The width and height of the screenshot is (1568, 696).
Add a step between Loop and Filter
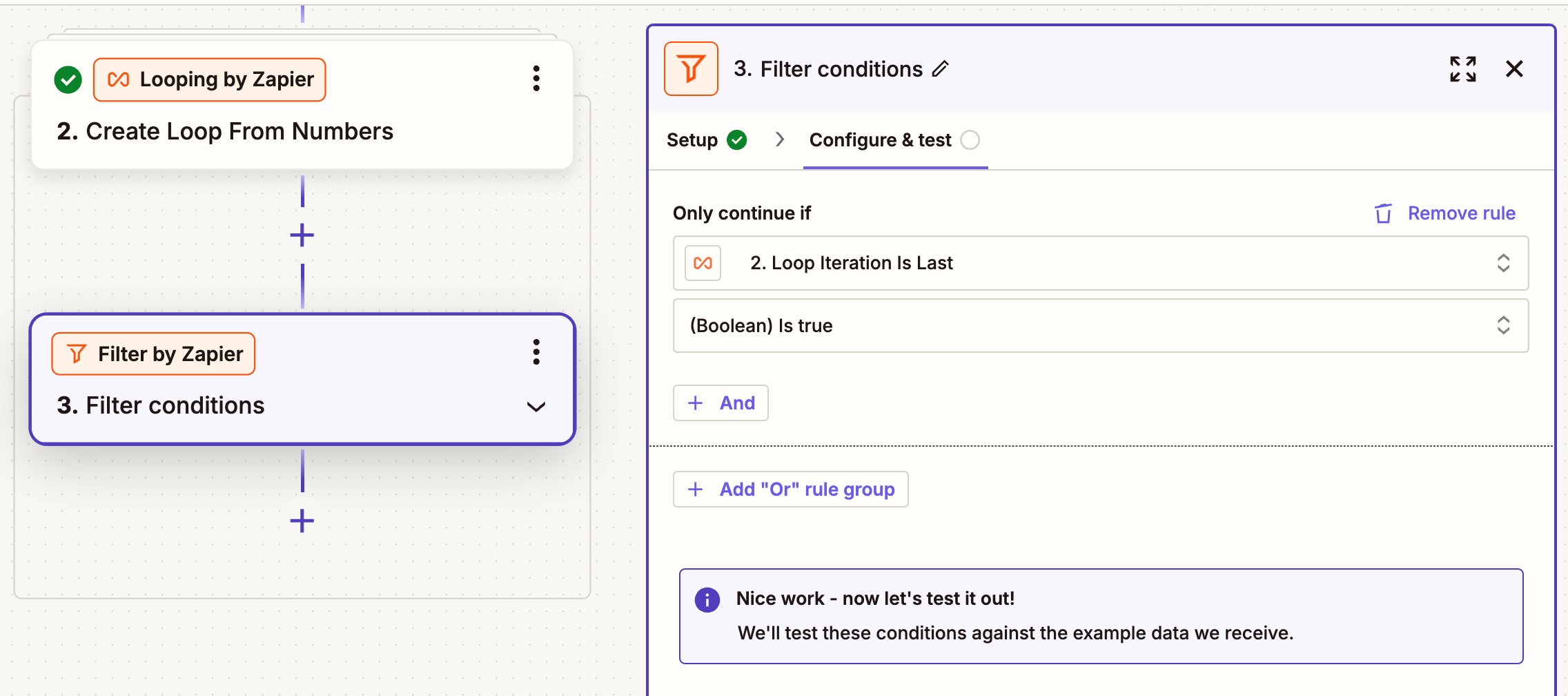point(302,235)
